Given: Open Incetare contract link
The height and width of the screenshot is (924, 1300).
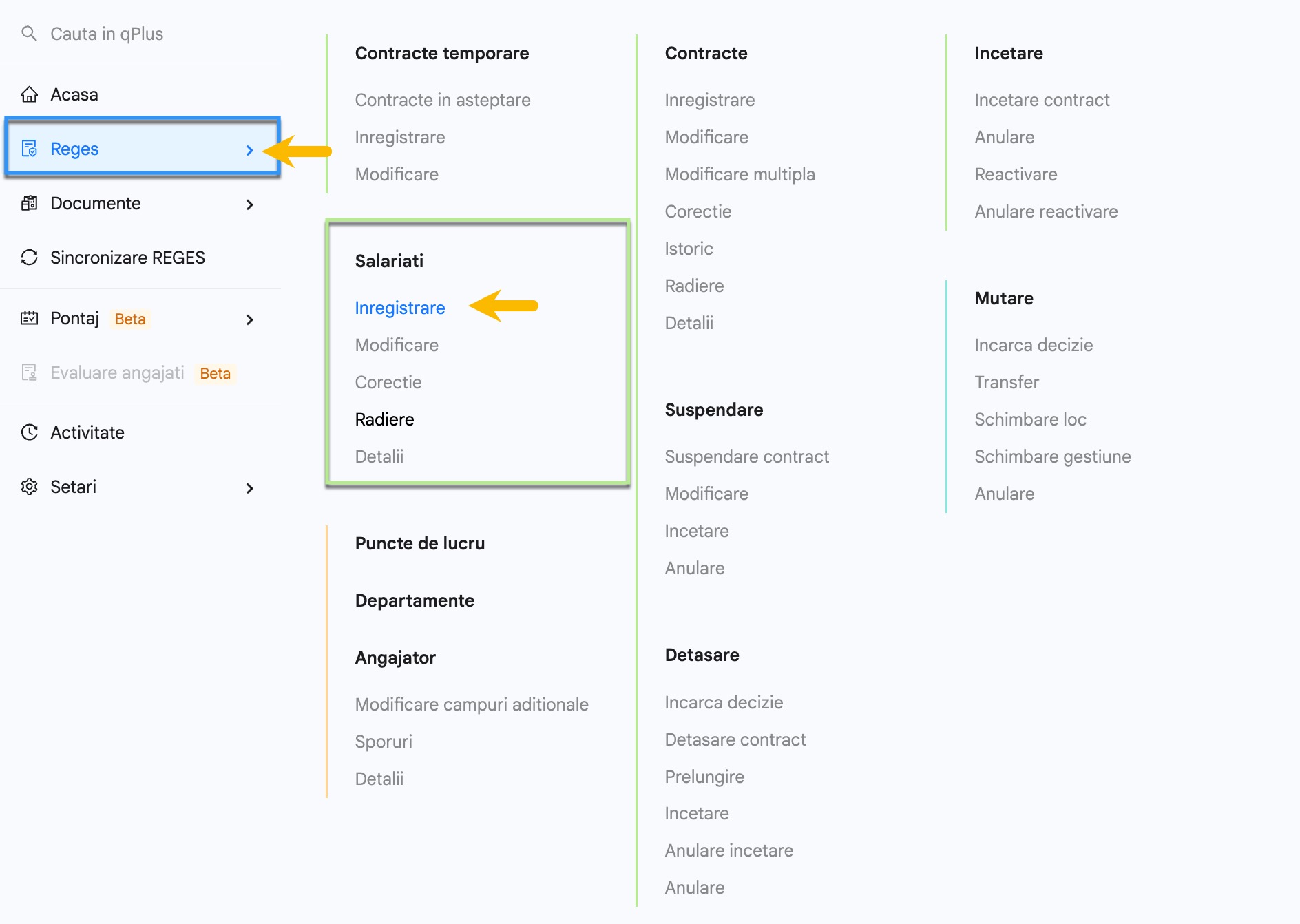Looking at the screenshot, I should [x=1042, y=100].
